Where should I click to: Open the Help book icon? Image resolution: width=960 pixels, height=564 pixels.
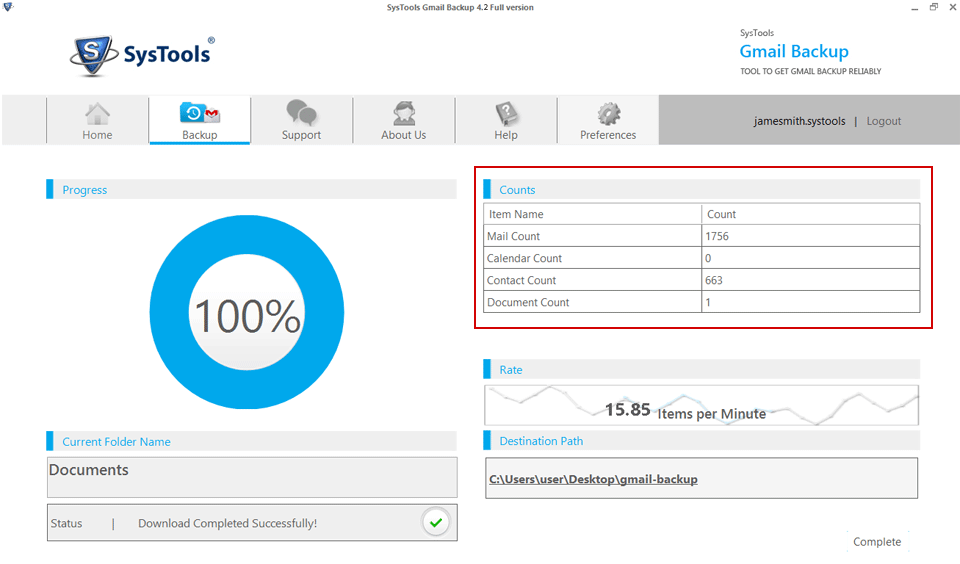click(506, 113)
